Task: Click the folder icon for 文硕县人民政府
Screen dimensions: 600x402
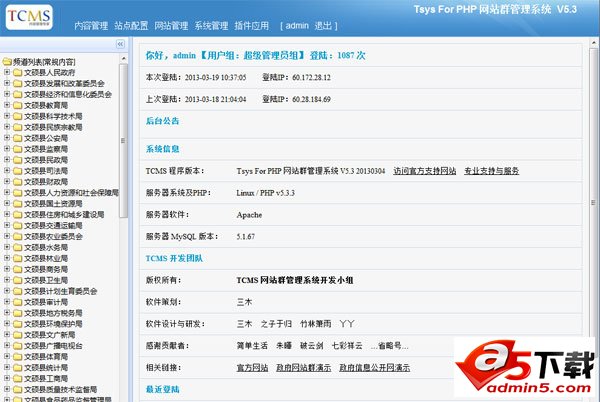Action: (x=18, y=73)
